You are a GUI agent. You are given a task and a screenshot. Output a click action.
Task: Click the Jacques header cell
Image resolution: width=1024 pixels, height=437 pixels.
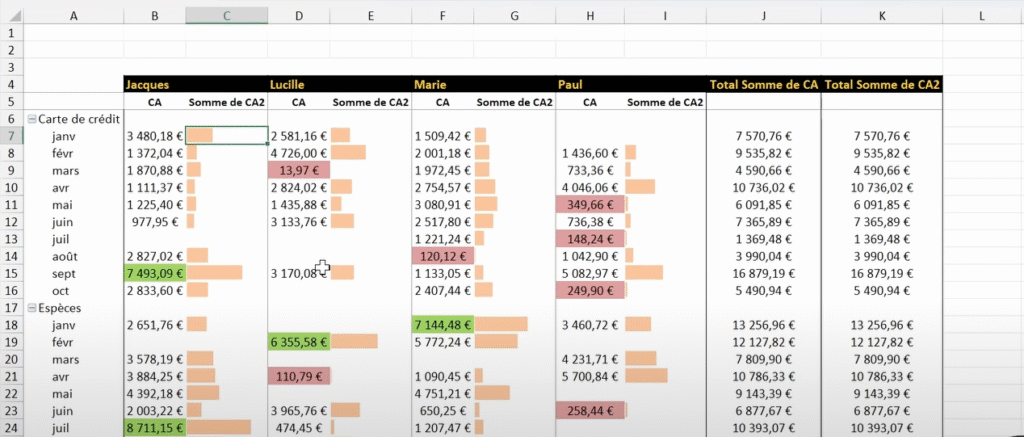point(155,84)
